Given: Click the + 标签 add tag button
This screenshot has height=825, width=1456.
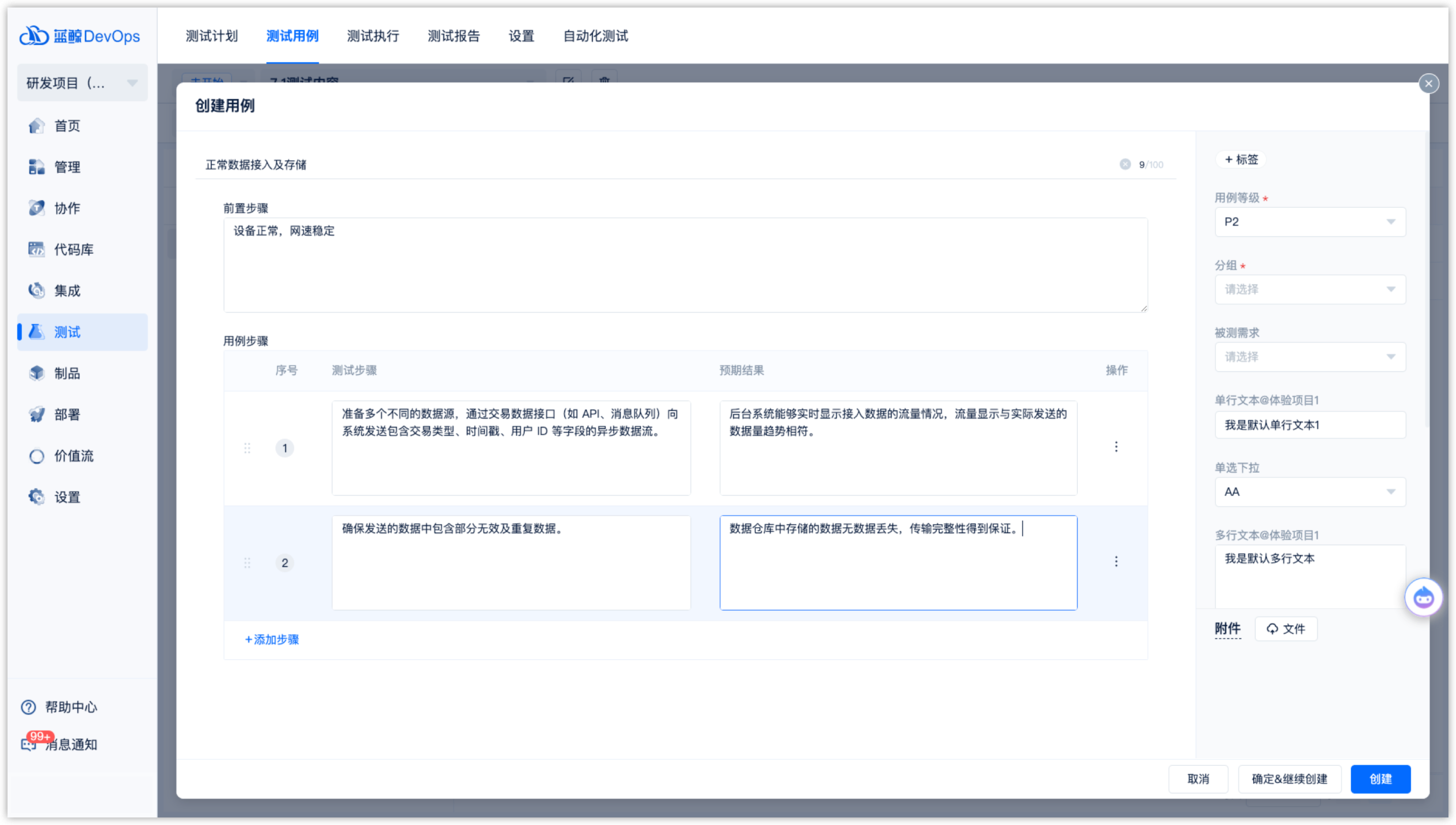Looking at the screenshot, I should [x=1241, y=160].
